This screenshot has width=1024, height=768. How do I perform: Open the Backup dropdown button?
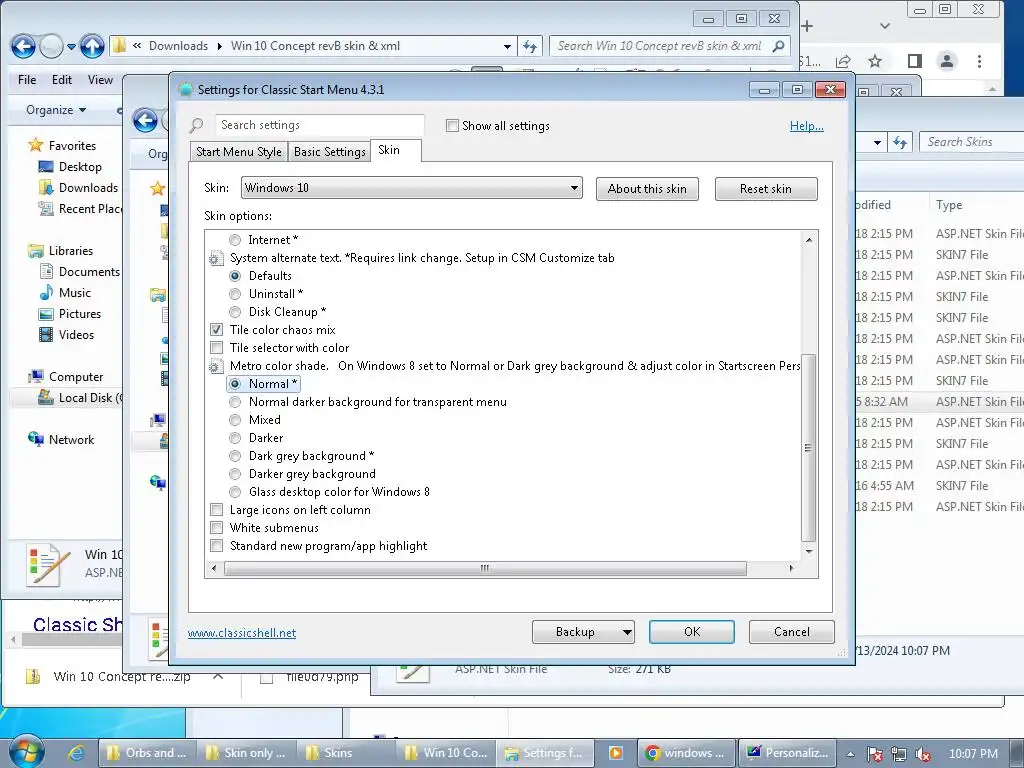(583, 632)
